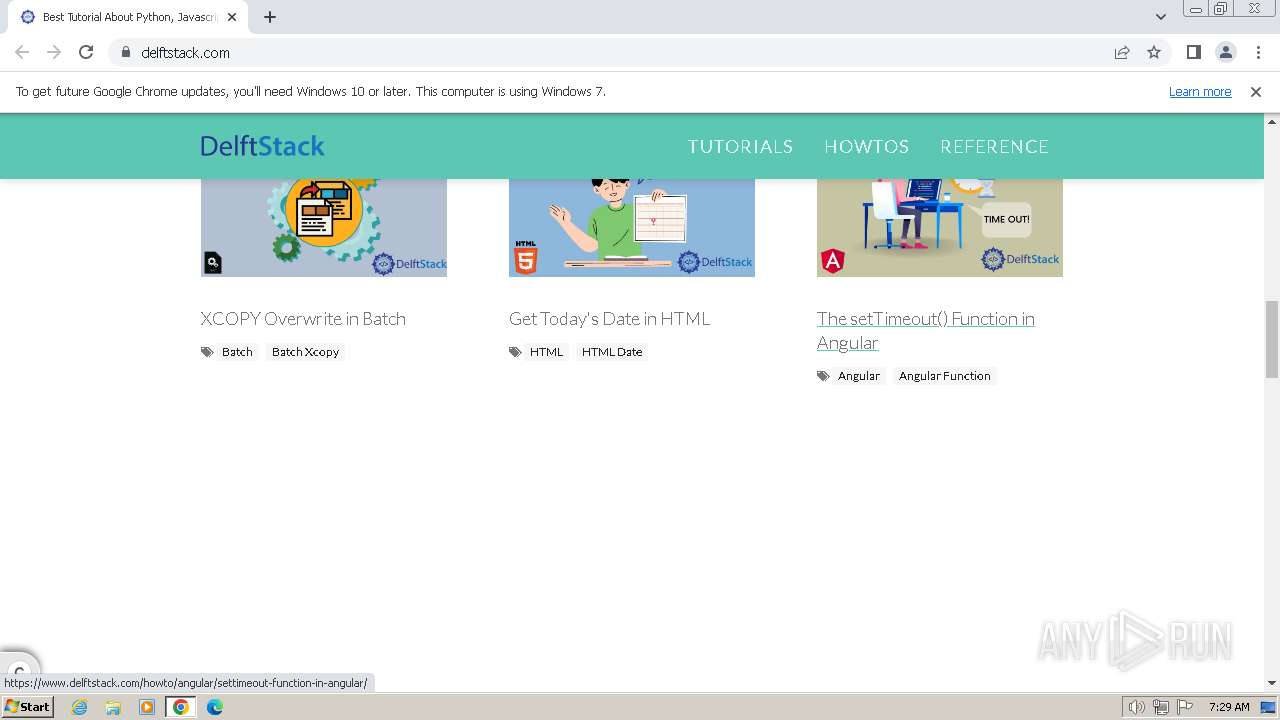
Task: Select the Batch tag
Action: tap(237, 352)
